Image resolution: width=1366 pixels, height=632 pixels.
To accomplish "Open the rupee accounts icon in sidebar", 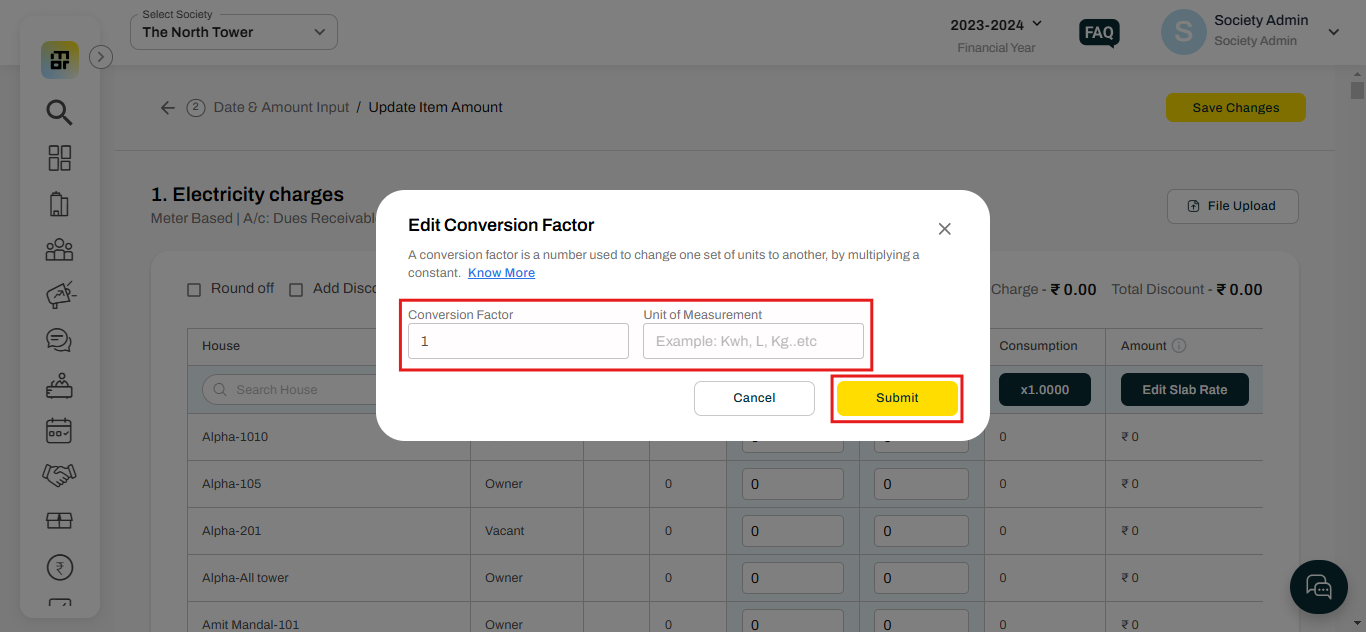I will pos(59,567).
